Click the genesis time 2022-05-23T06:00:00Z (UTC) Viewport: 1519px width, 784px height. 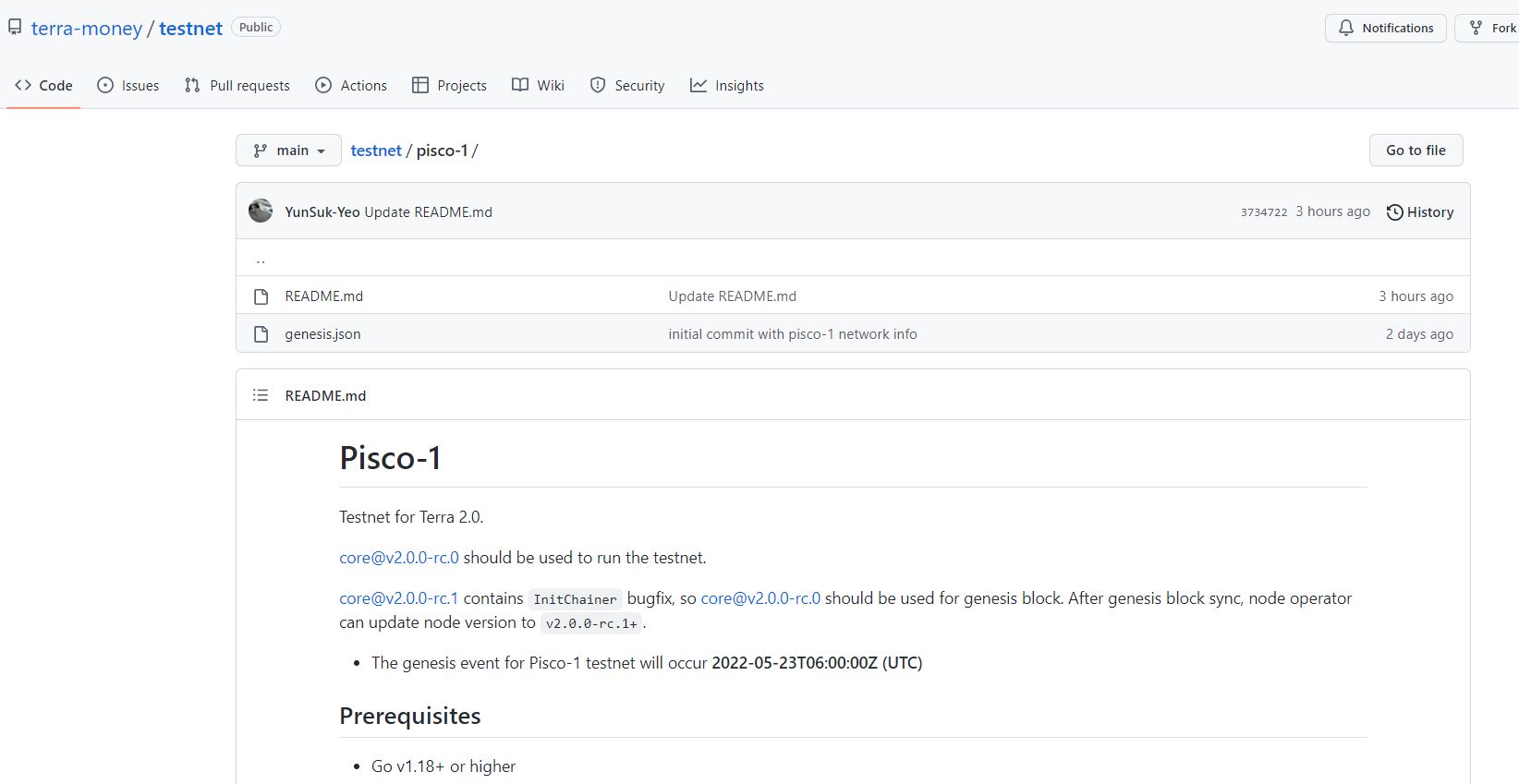[x=817, y=663]
